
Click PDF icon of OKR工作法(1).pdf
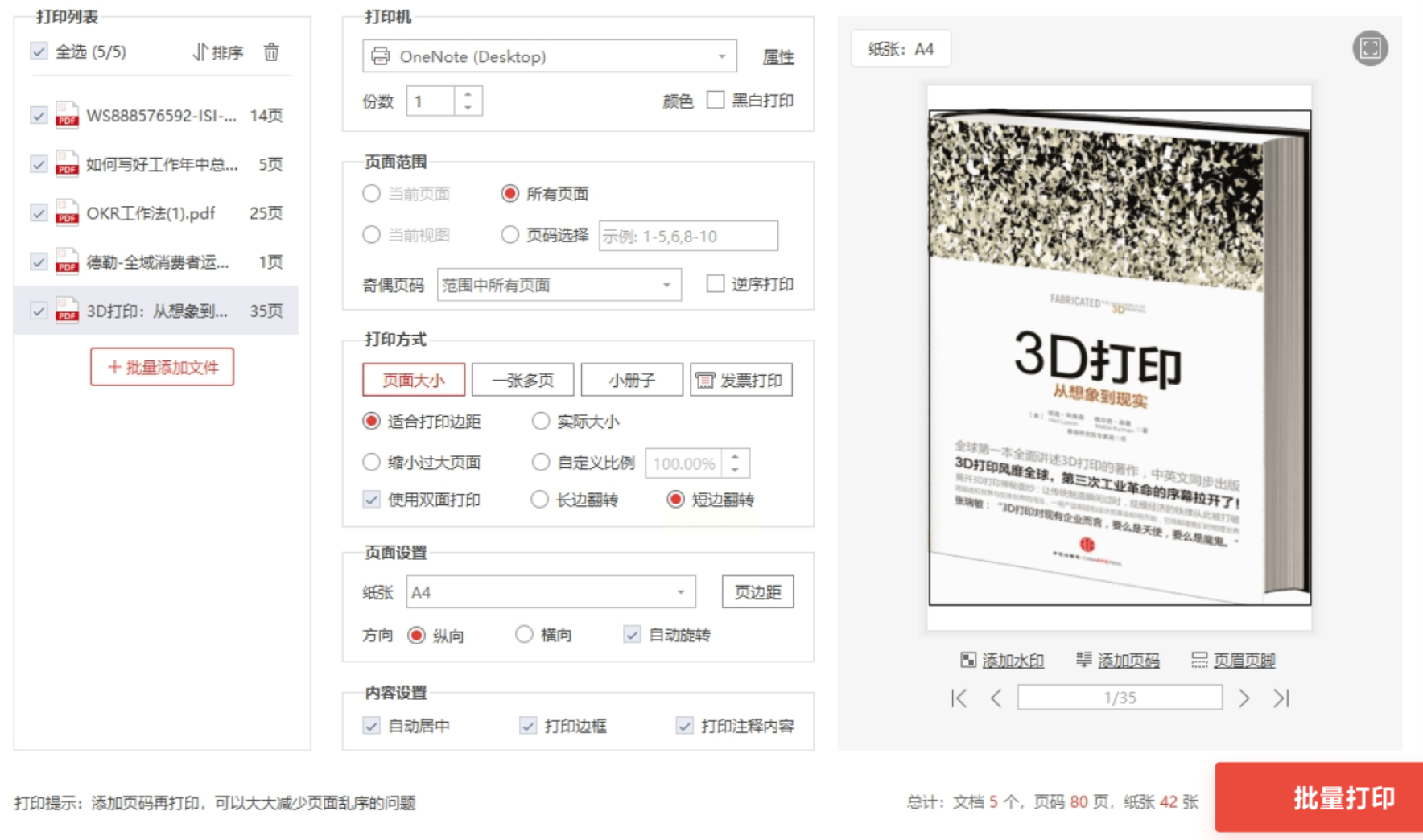[67, 213]
